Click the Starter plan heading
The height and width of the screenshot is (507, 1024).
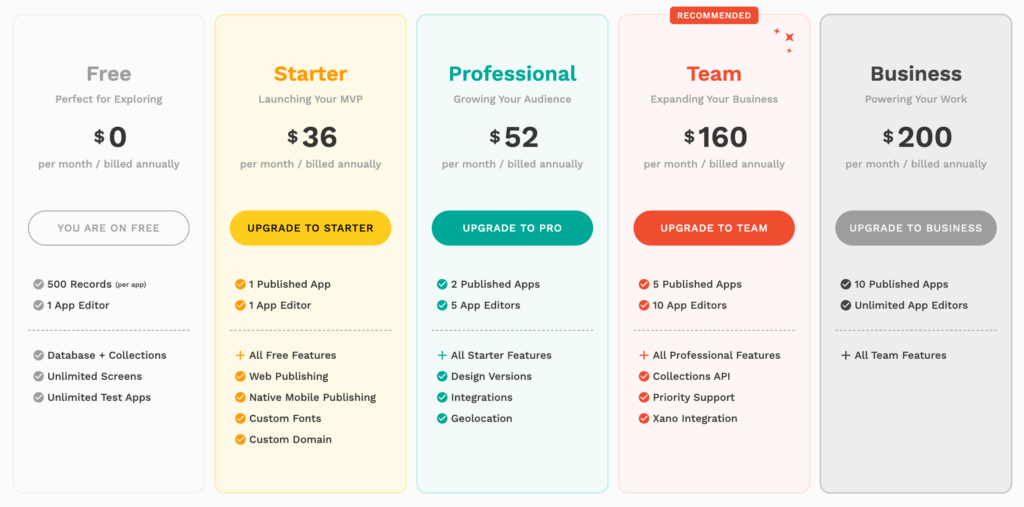[310, 74]
